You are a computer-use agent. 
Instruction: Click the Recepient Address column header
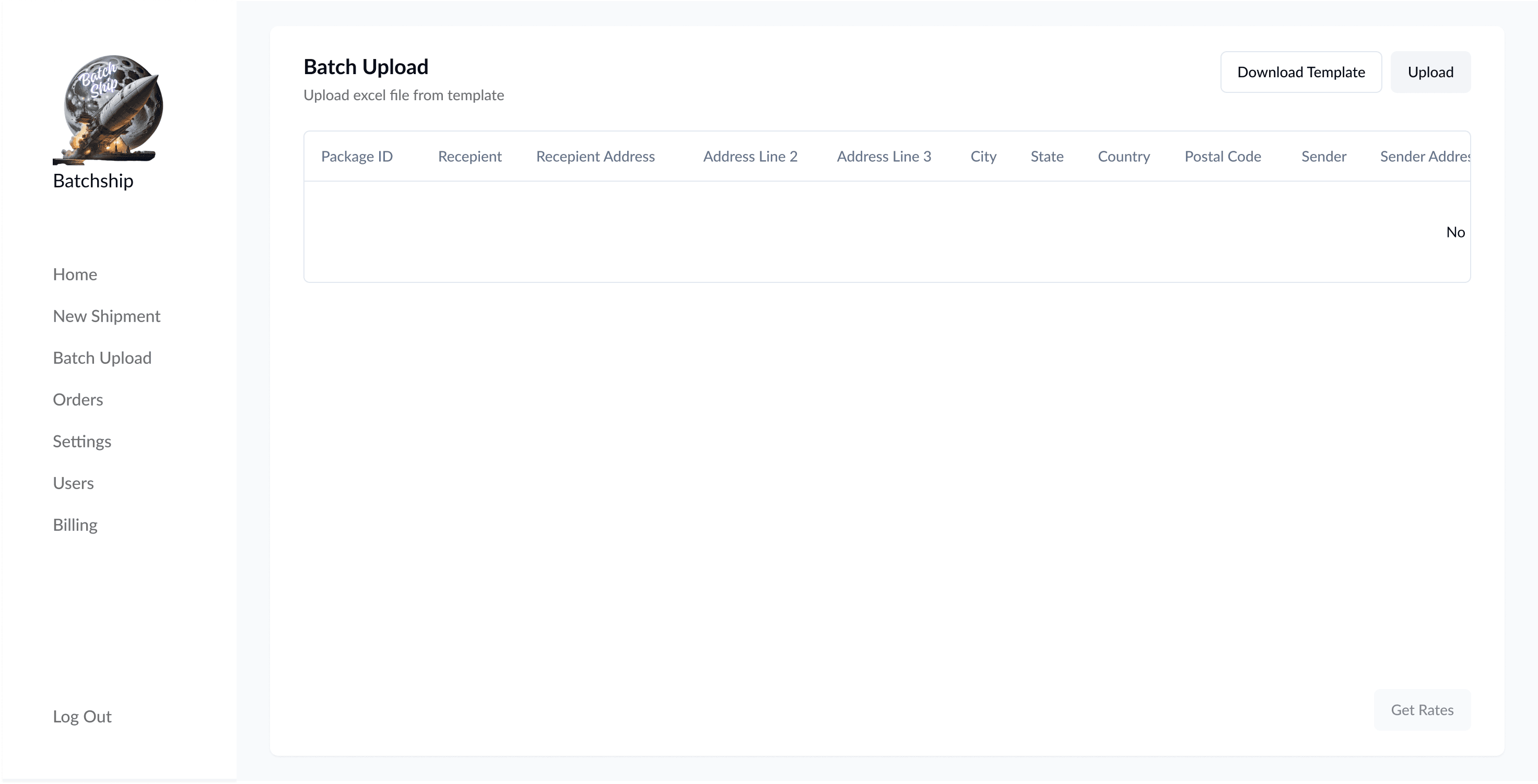(x=595, y=156)
